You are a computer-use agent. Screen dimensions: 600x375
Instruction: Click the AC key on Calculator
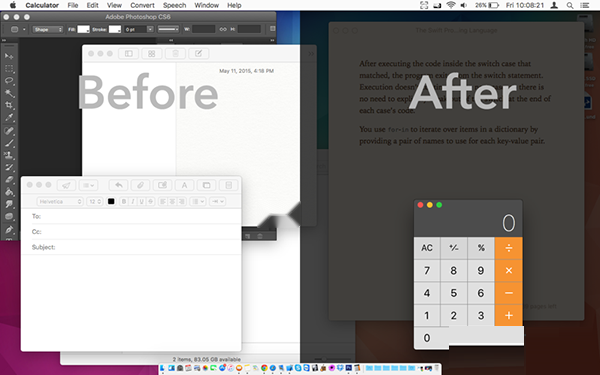coord(427,248)
